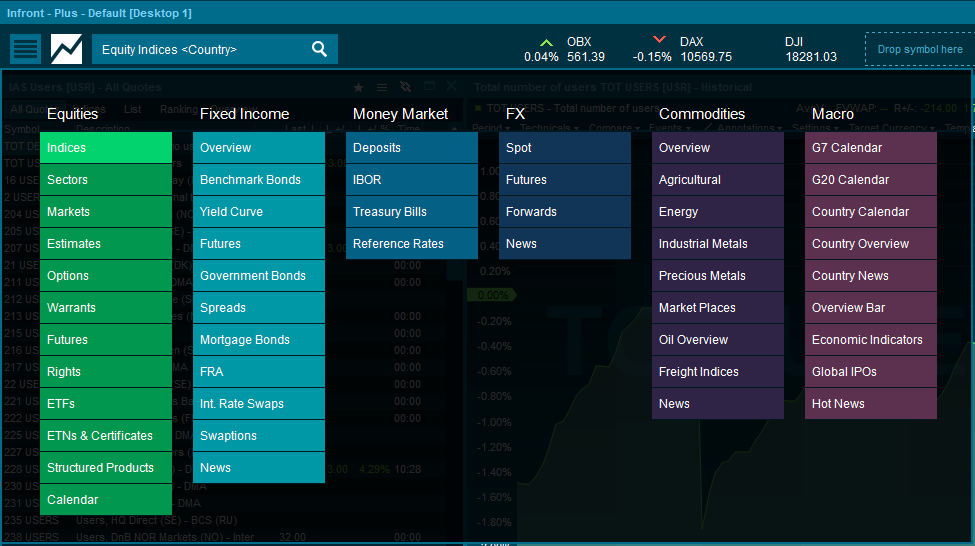Screen dimensions: 975x546
Task: Choose Estimates under Equities
Action: pos(106,244)
